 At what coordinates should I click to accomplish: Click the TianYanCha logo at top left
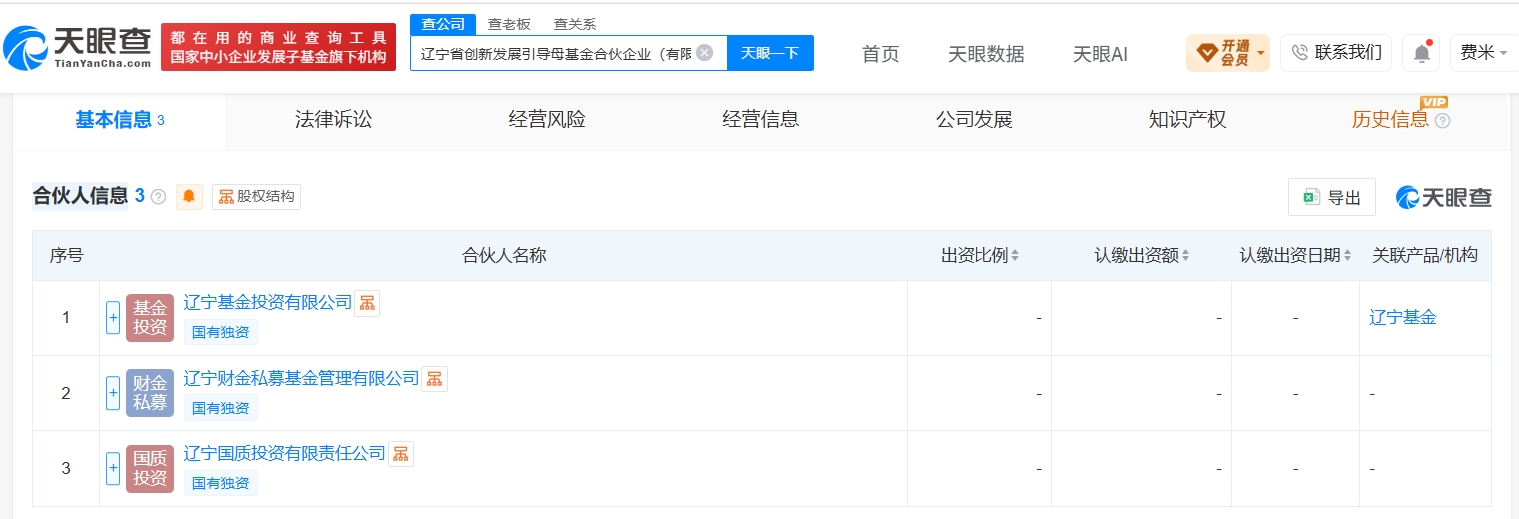click(77, 46)
